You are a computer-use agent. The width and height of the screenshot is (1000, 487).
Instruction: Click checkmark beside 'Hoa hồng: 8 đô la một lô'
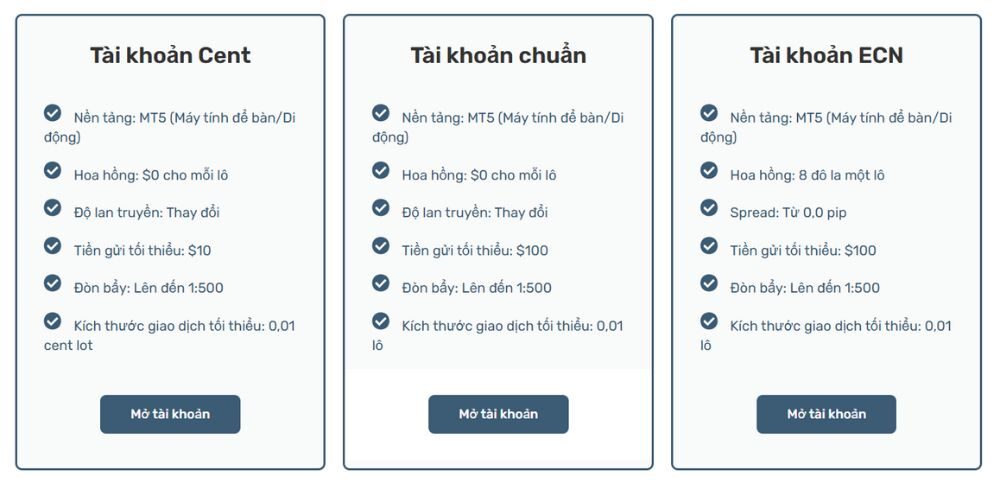pos(709,170)
